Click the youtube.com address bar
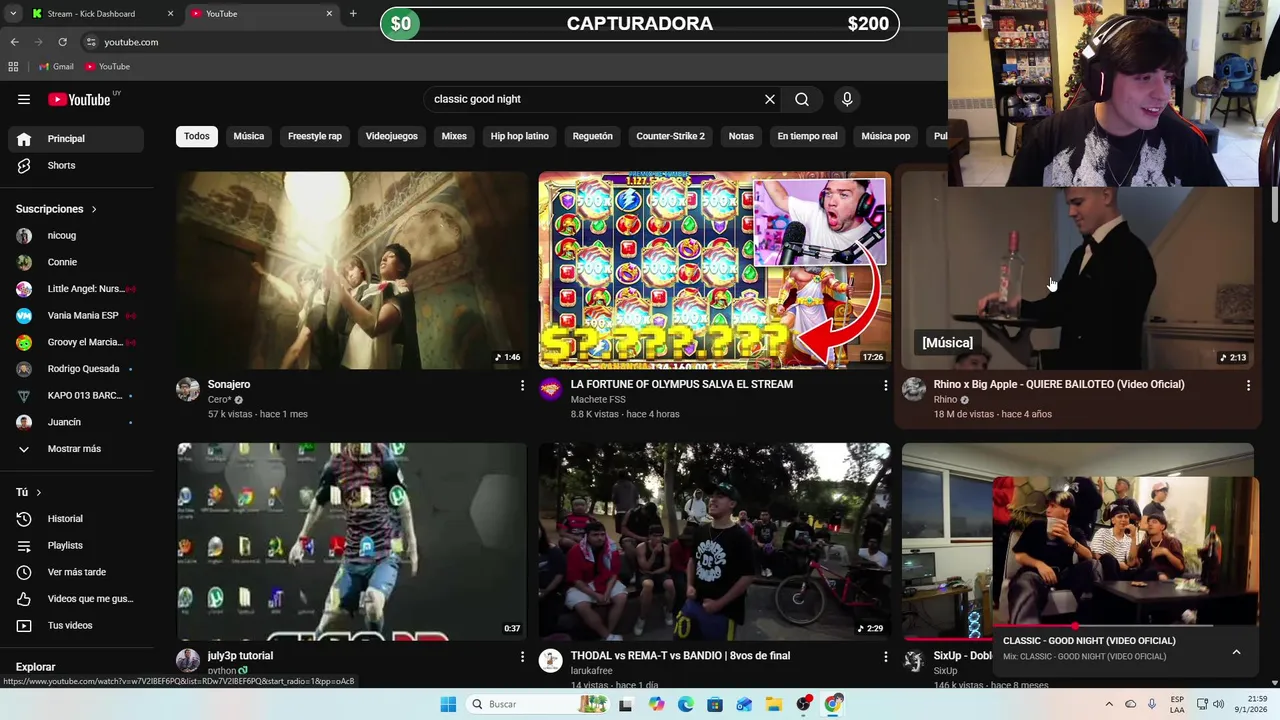Viewport: 1280px width, 720px height. pos(131,42)
